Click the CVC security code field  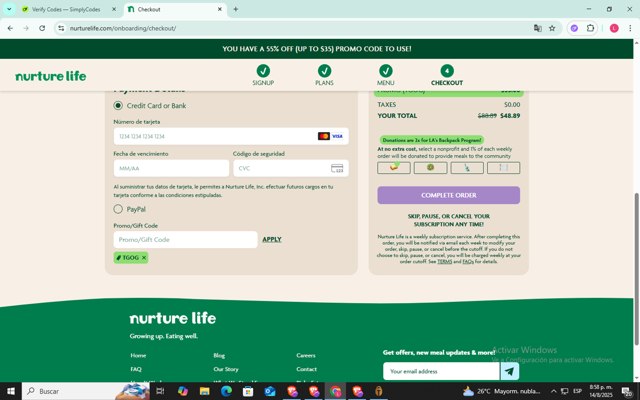[291, 168]
